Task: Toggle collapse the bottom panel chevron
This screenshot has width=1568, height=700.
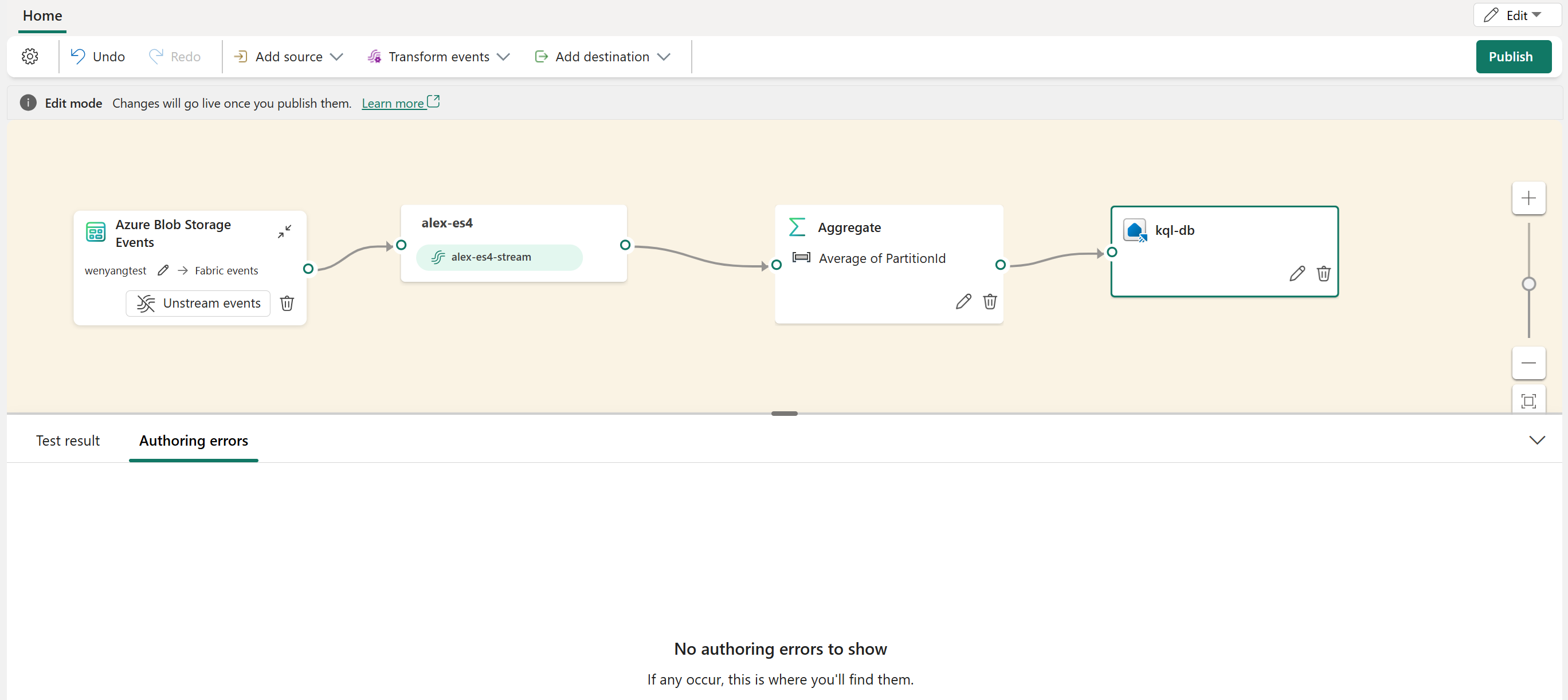Action: pos(1537,440)
